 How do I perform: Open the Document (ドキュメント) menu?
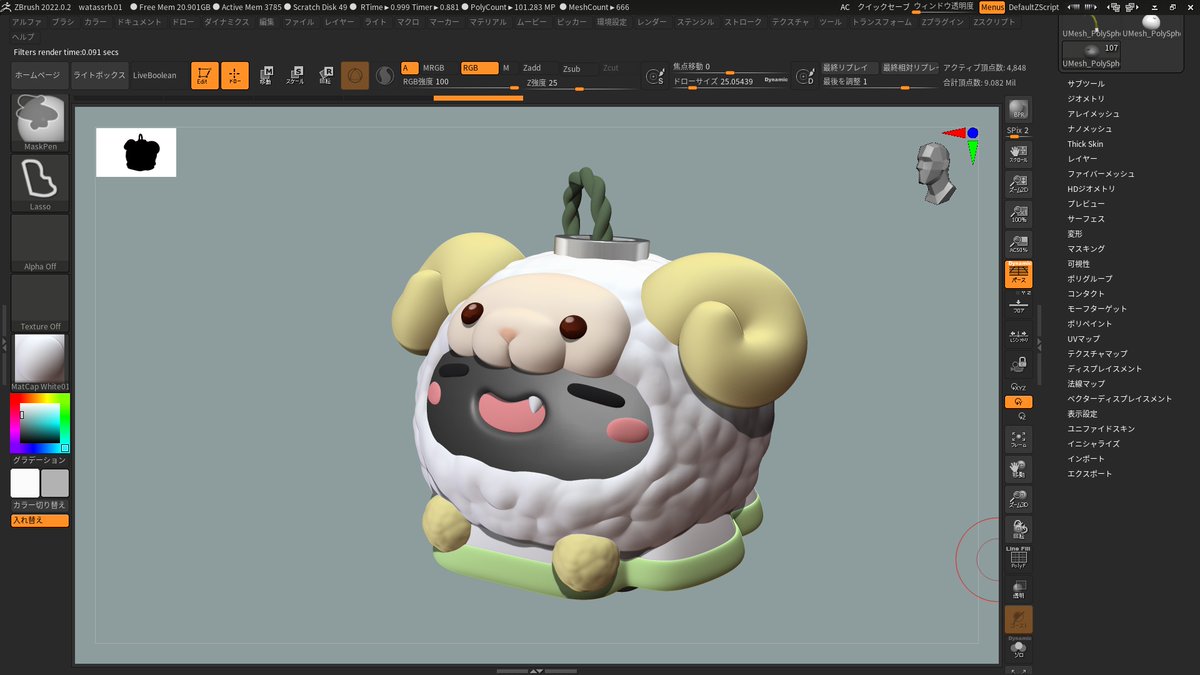(x=139, y=21)
